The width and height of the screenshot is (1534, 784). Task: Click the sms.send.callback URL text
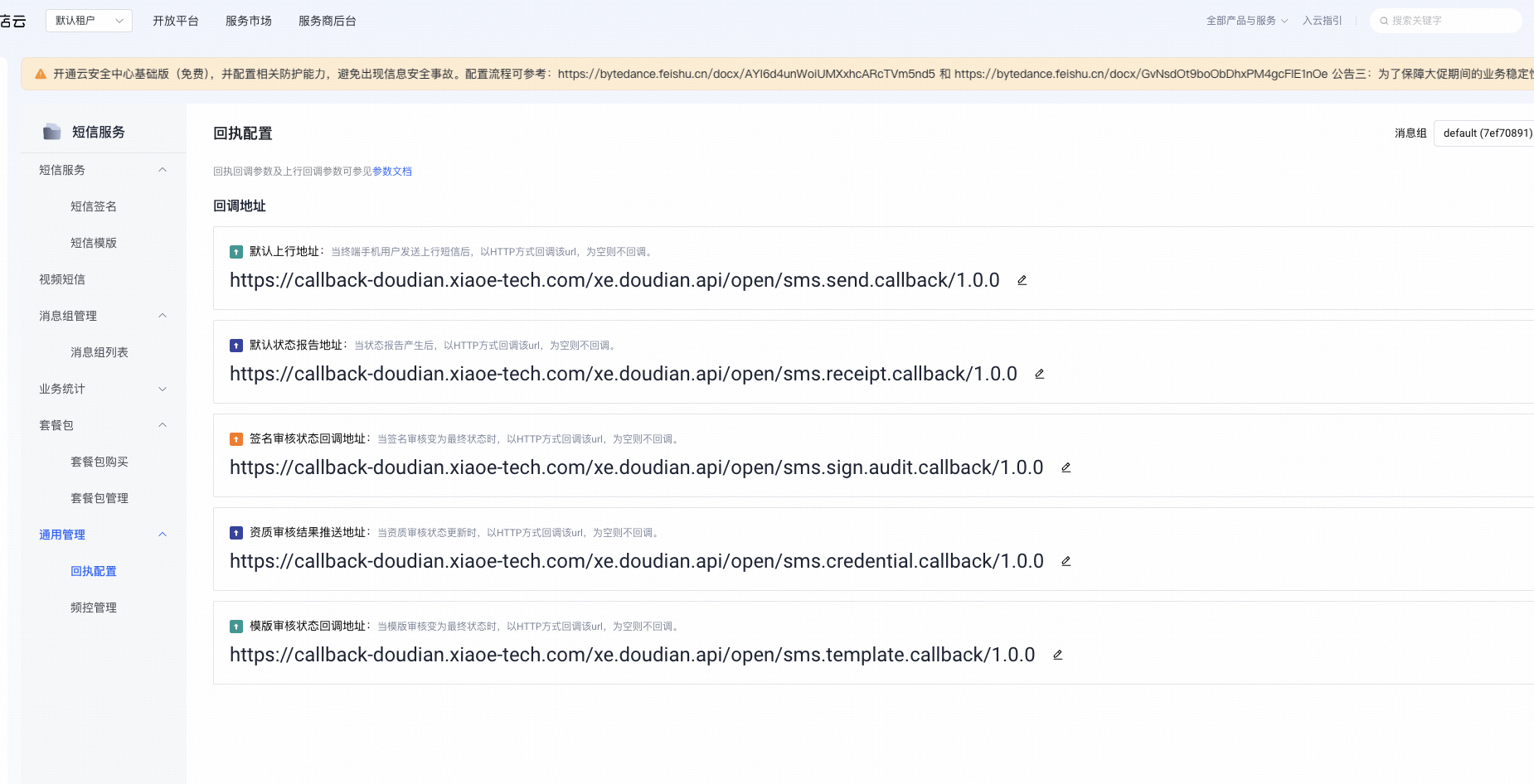click(x=614, y=280)
